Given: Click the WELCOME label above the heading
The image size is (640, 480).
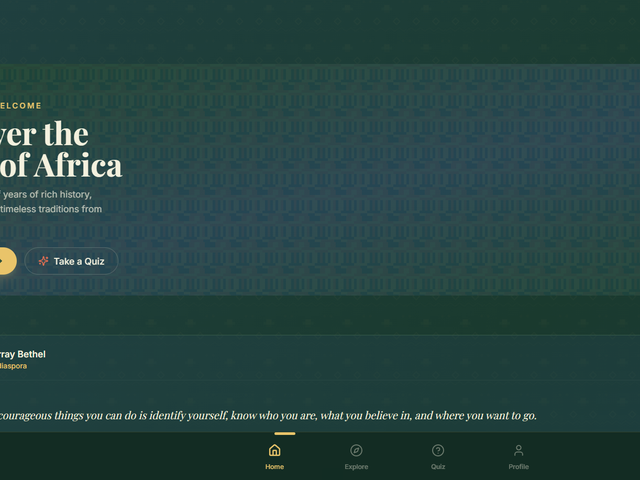Looking at the screenshot, I should tap(20, 106).
